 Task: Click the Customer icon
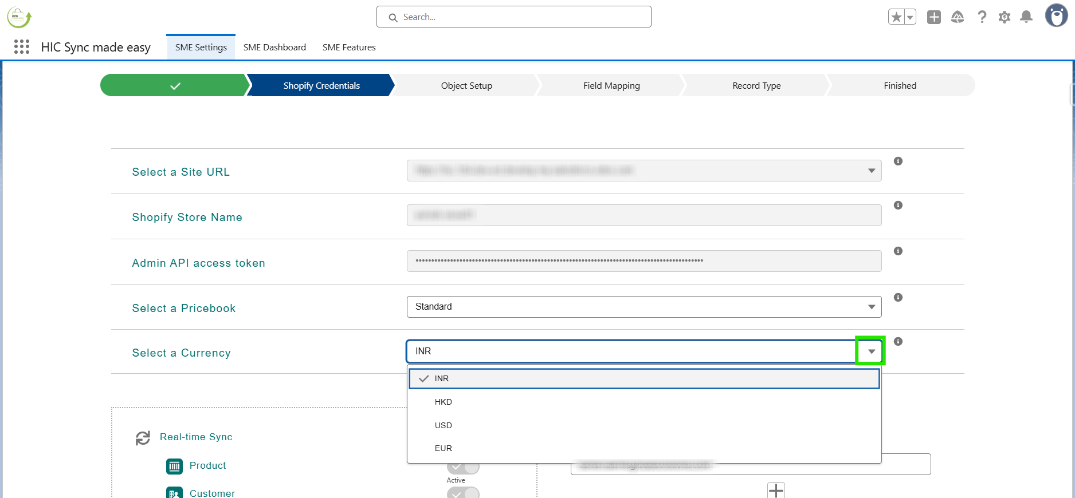pos(174,493)
